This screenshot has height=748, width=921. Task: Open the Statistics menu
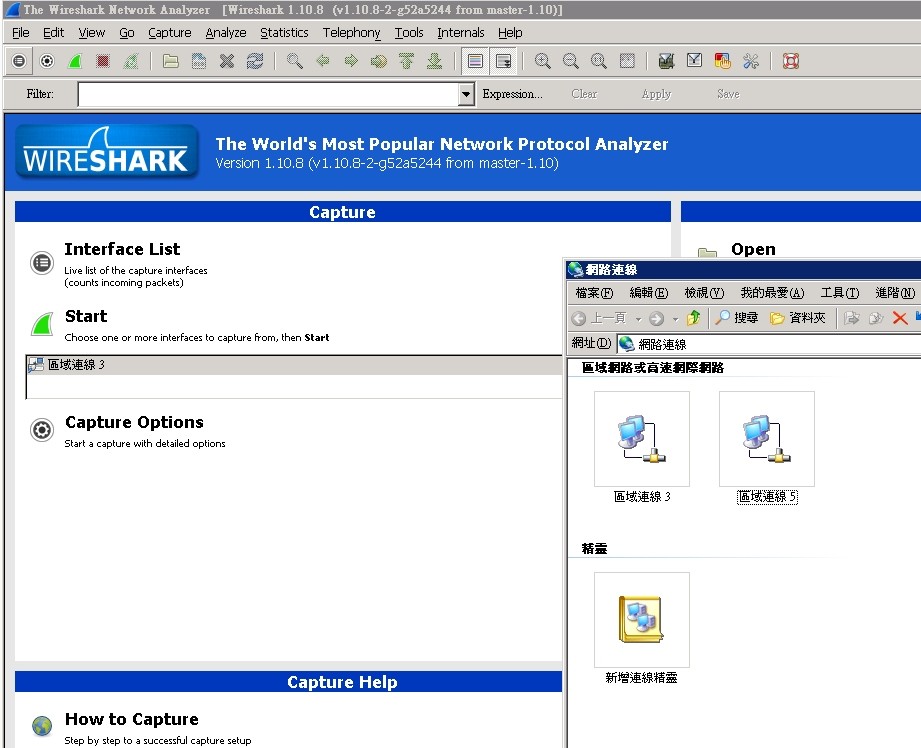click(x=284, y=33)
